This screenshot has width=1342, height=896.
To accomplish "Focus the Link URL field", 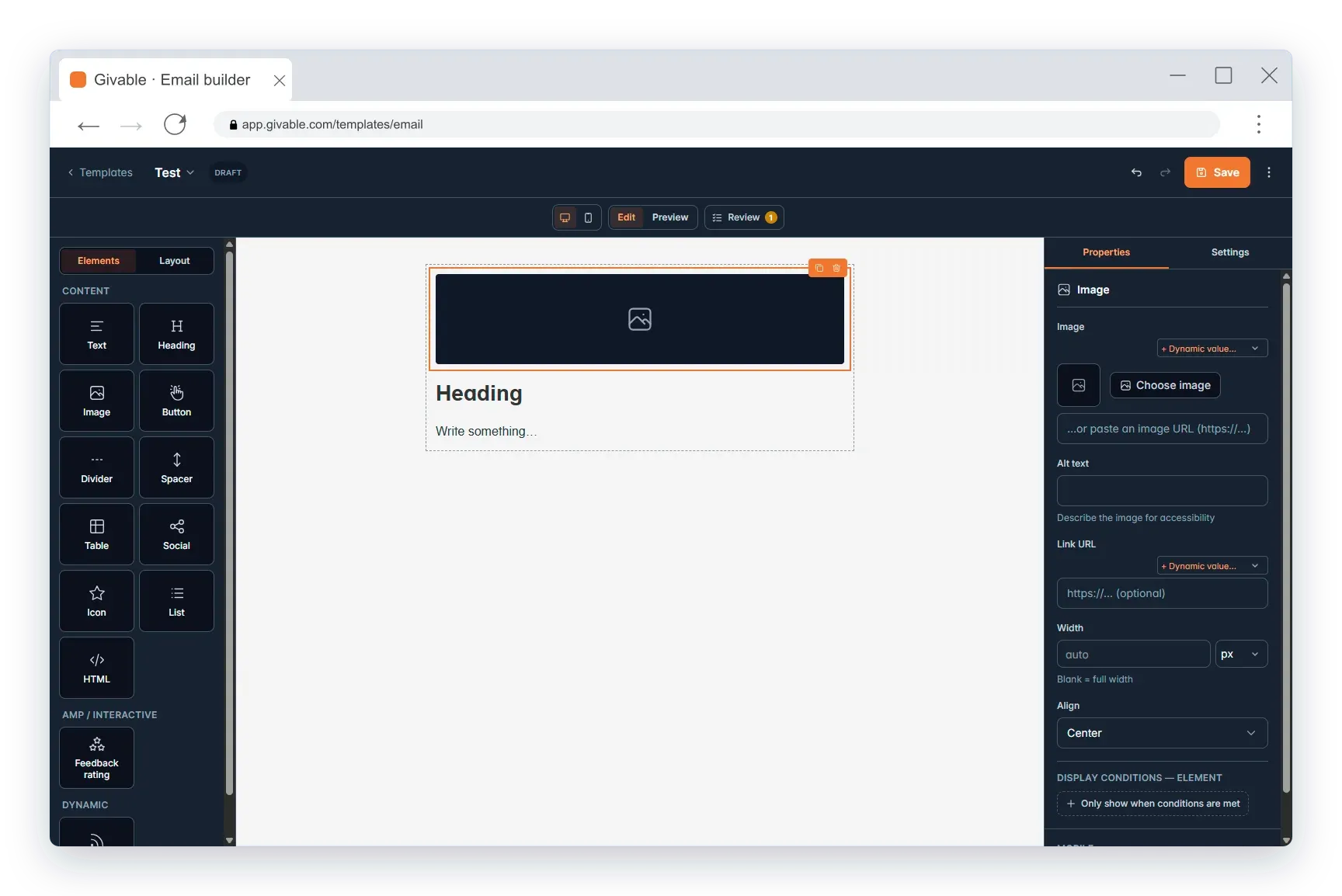I will [x=1162, y=593].
